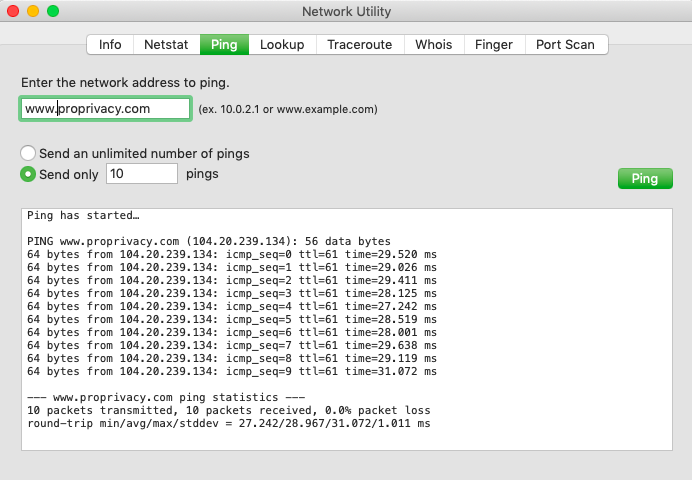Close the Network Utility window
The height and width of the screenshot is (480, 692).
pos(13,11)
